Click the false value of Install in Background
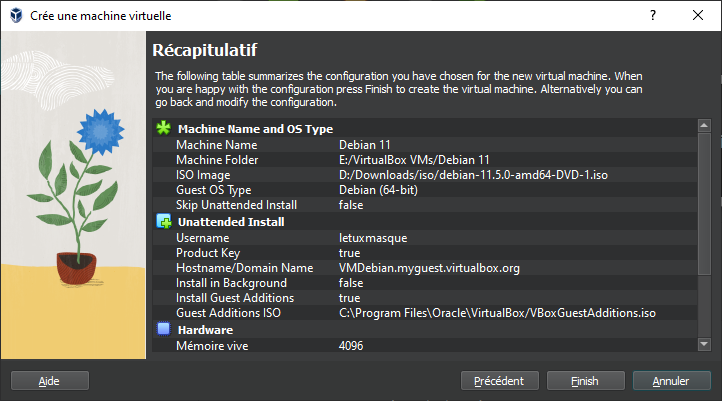 point(351,283)
